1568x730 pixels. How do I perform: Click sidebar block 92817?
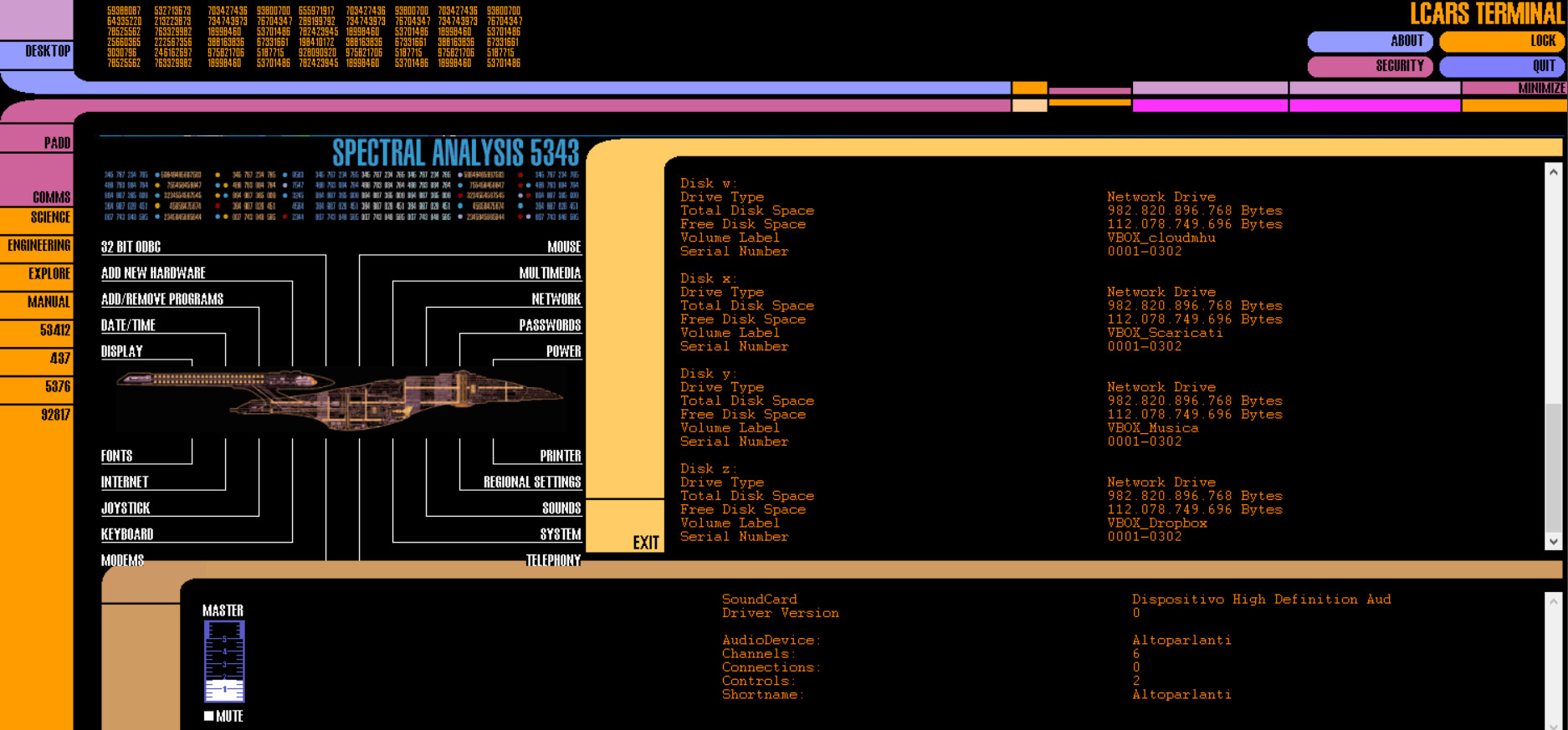coord(36,568)
